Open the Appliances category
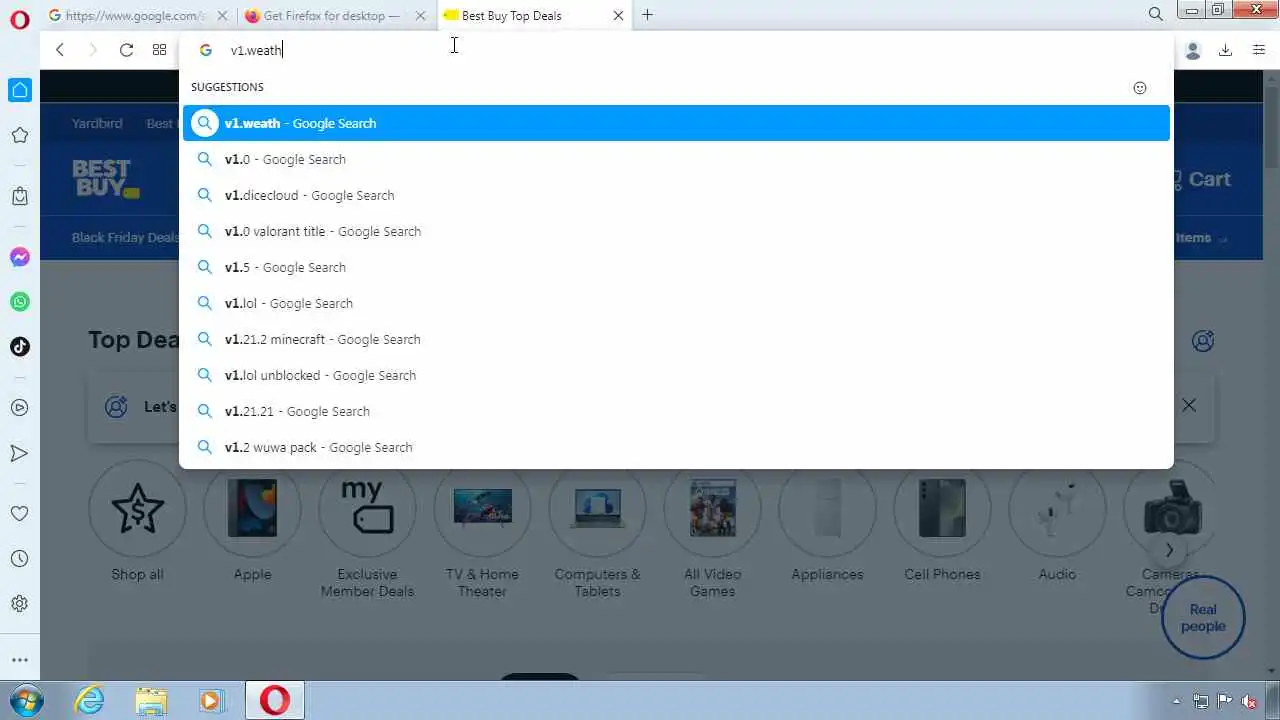1280x720 pixels. [x=827, y=520]
